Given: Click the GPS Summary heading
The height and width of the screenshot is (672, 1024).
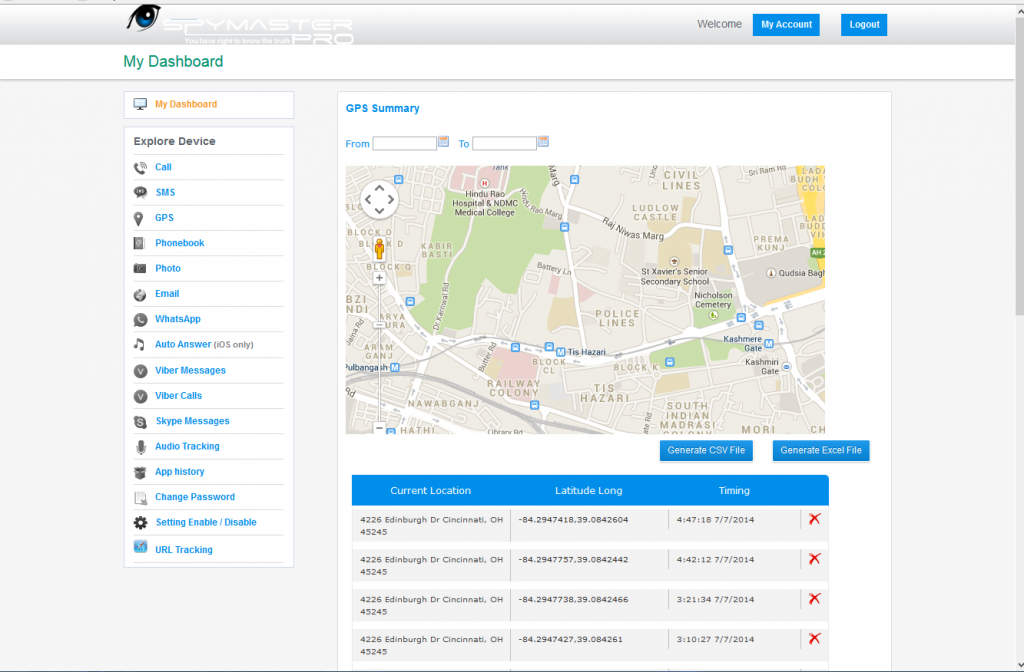Looking at the screenshot, I should coord(383,108).
